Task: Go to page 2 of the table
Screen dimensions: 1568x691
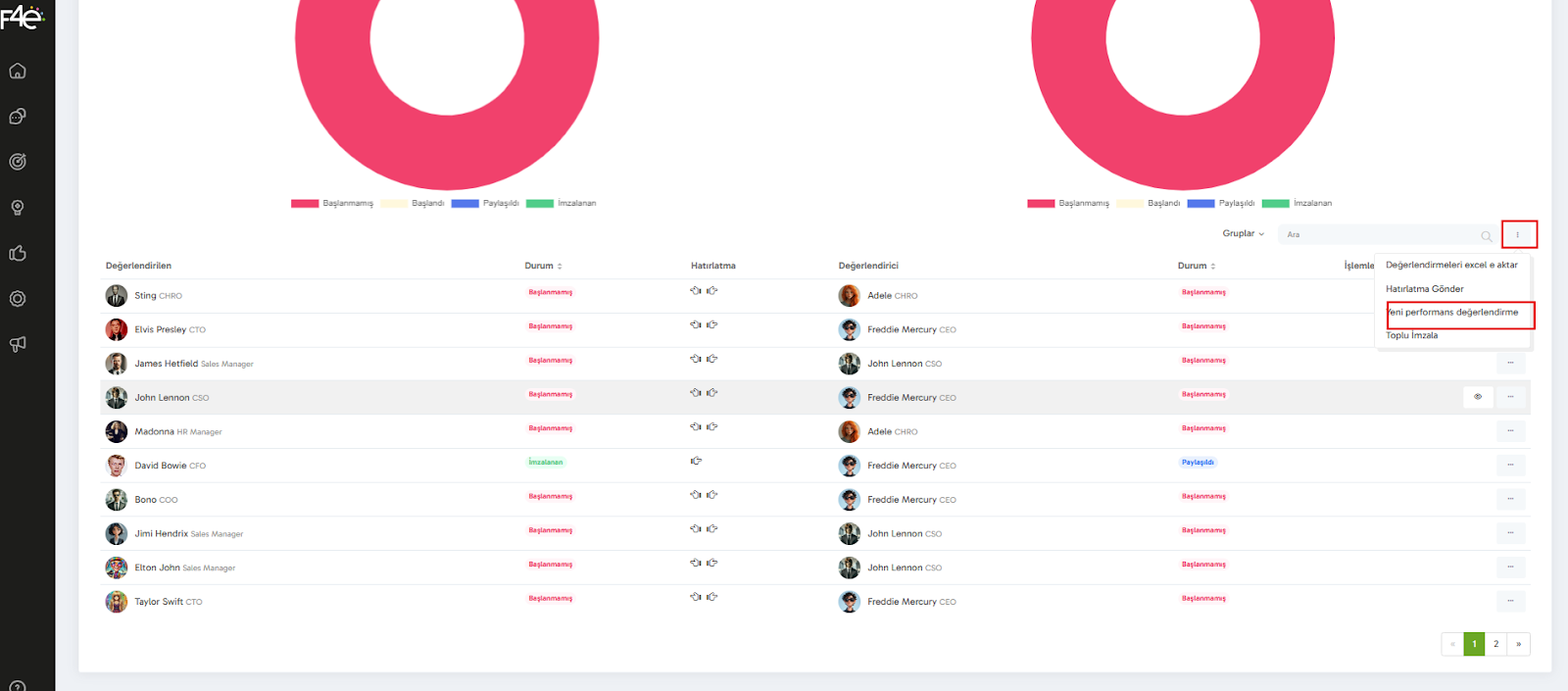Action: click(1495, 644)
